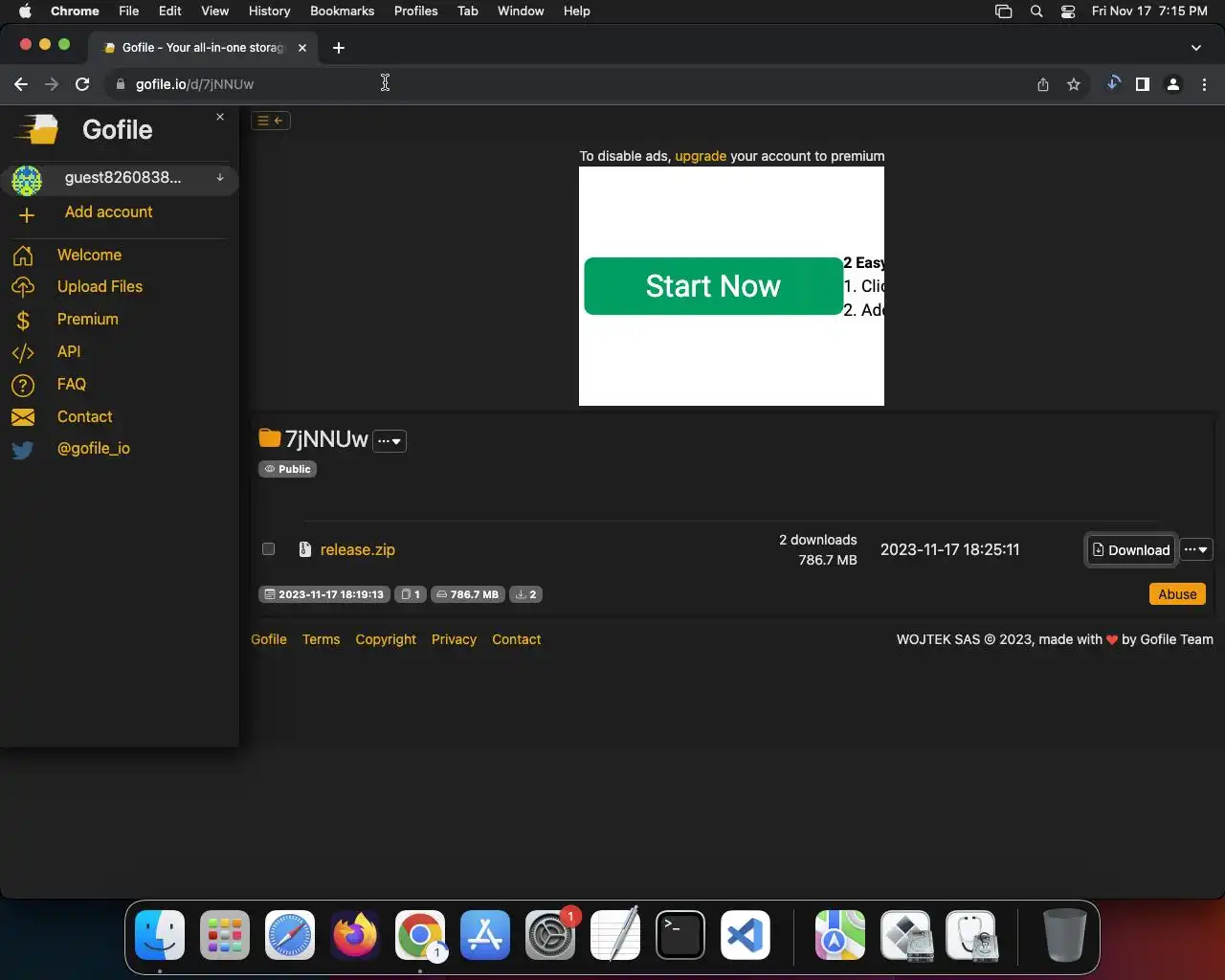Download release.zip with the Download button

(1131, 550)
